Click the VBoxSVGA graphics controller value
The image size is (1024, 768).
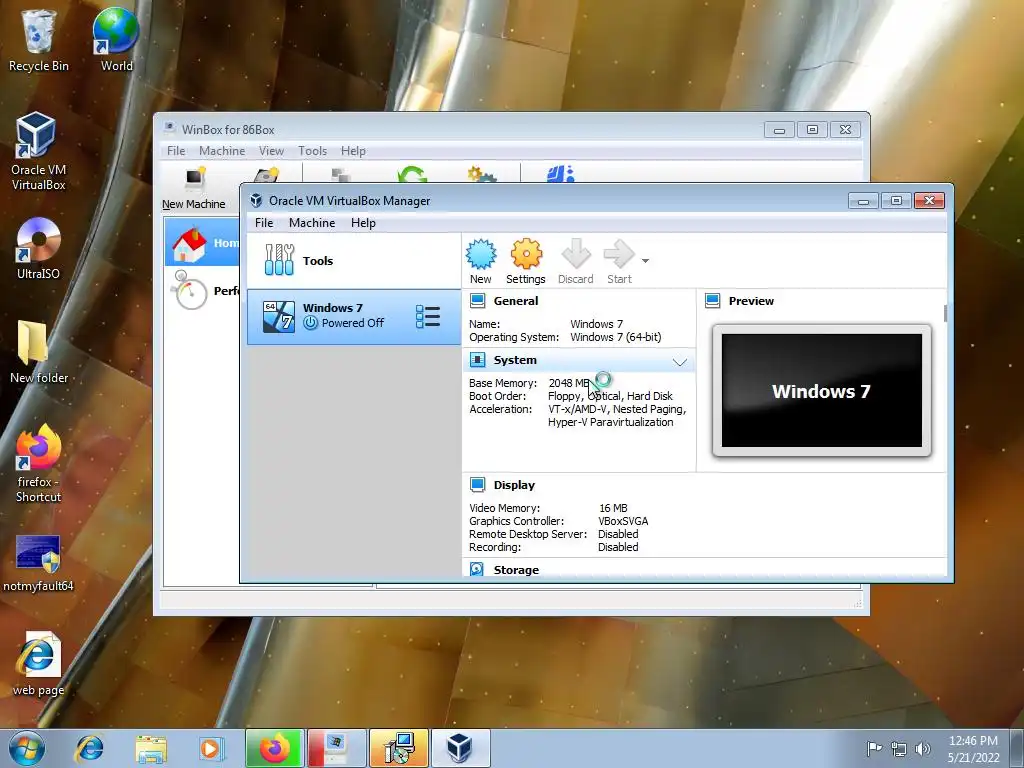tap(623, 521)
